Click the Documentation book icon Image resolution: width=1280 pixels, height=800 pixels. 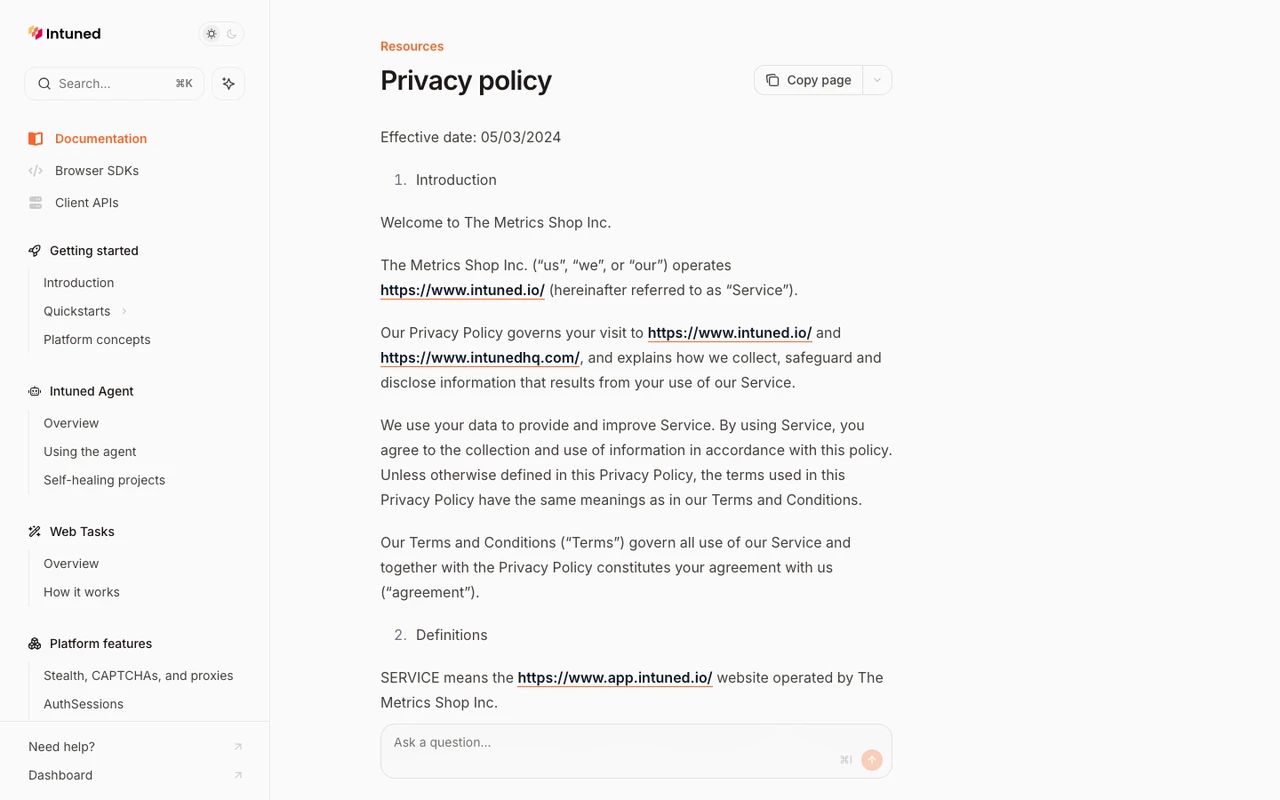coord(36,139)
